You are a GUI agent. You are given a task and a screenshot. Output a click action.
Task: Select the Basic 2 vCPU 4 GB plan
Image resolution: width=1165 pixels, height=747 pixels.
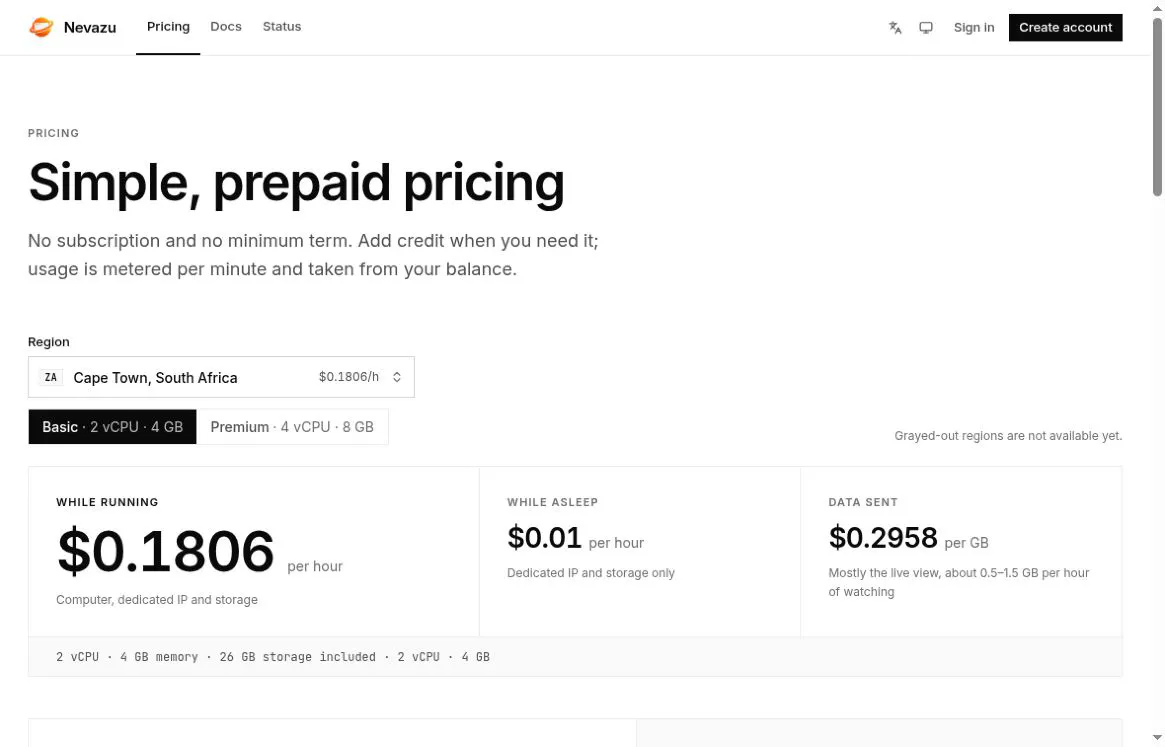(112, 427)
